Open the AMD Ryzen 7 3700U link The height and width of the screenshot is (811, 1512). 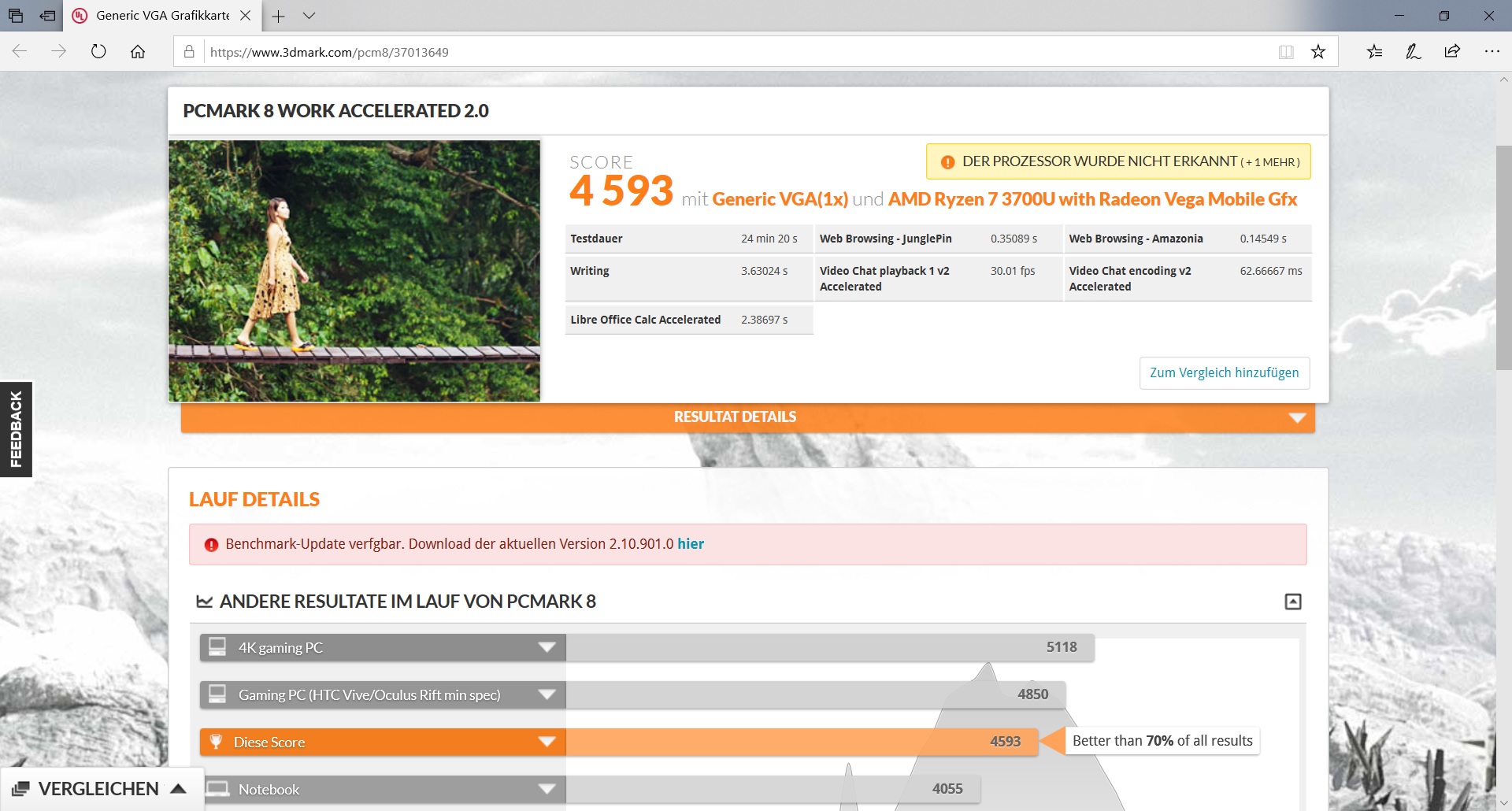(1092, 199)
